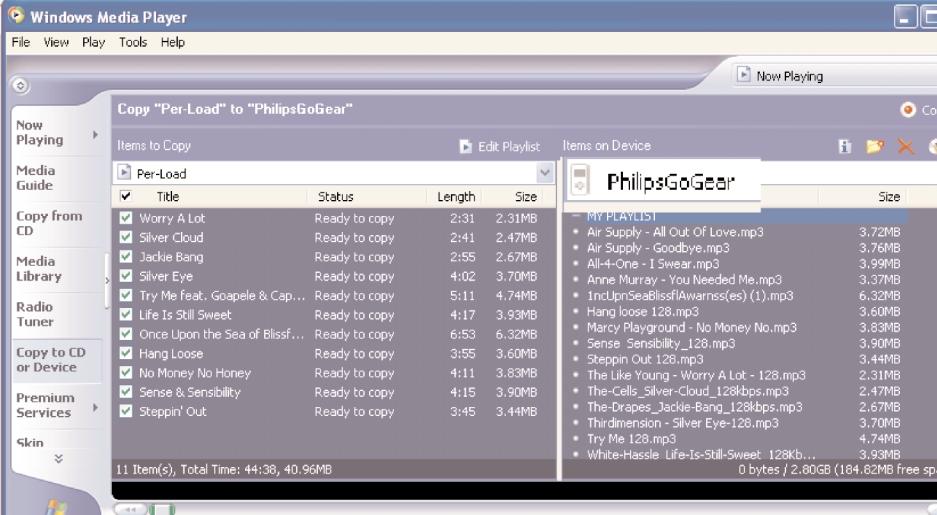
Task: Select Hang loose 128.mp3 on device
Action: coord(642,311)
